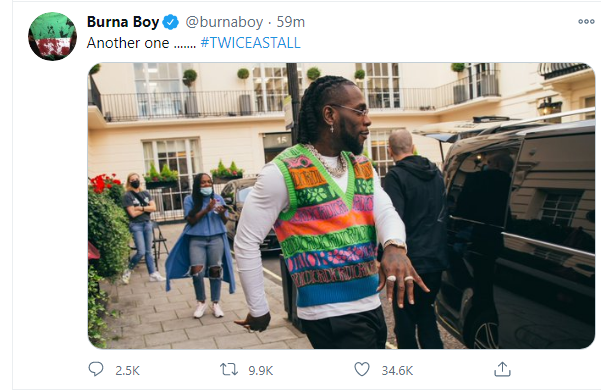Click the blue verified badge
The image size is (601, 390).
tap(171, 22)
